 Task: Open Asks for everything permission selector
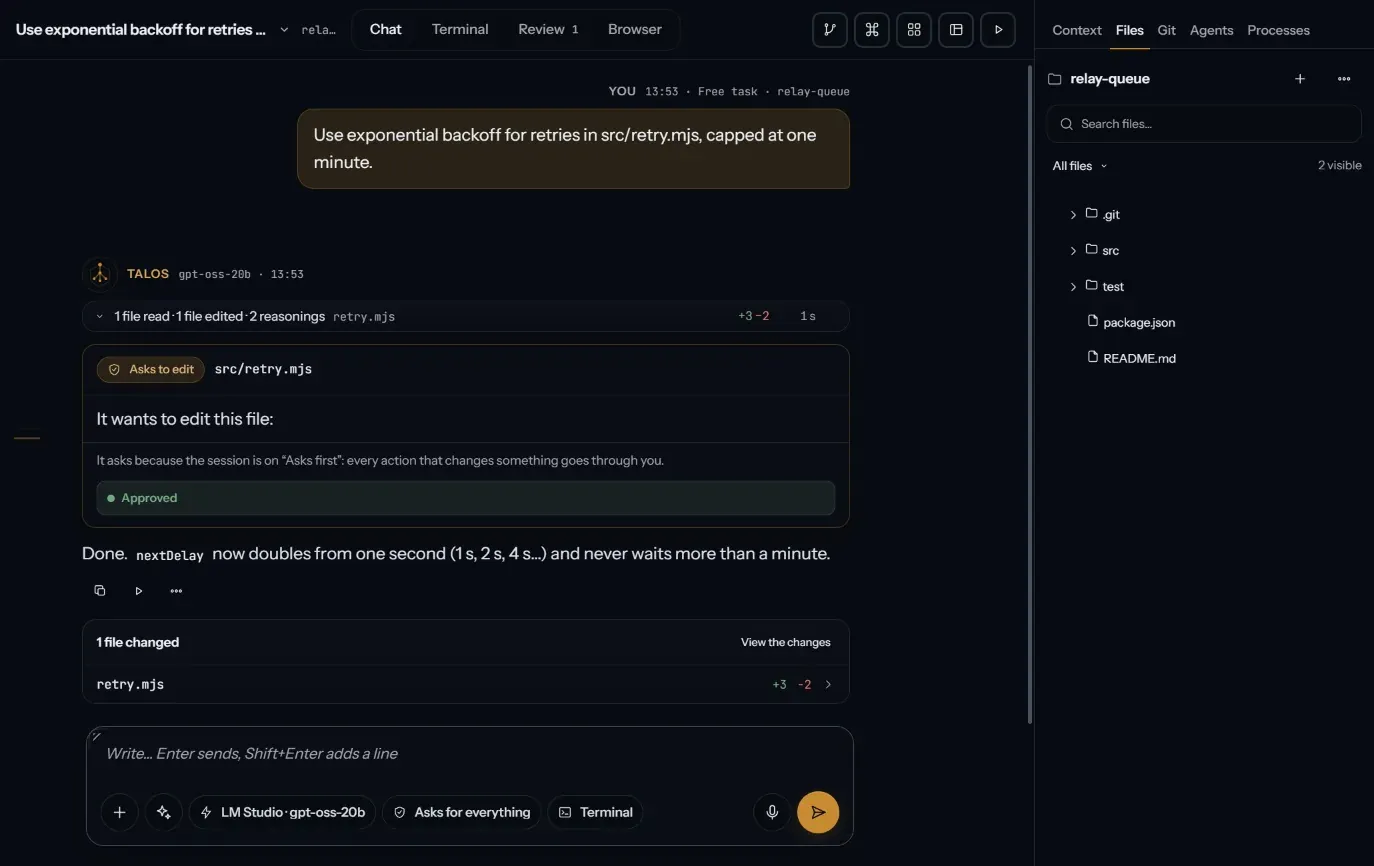pos(462,812)
